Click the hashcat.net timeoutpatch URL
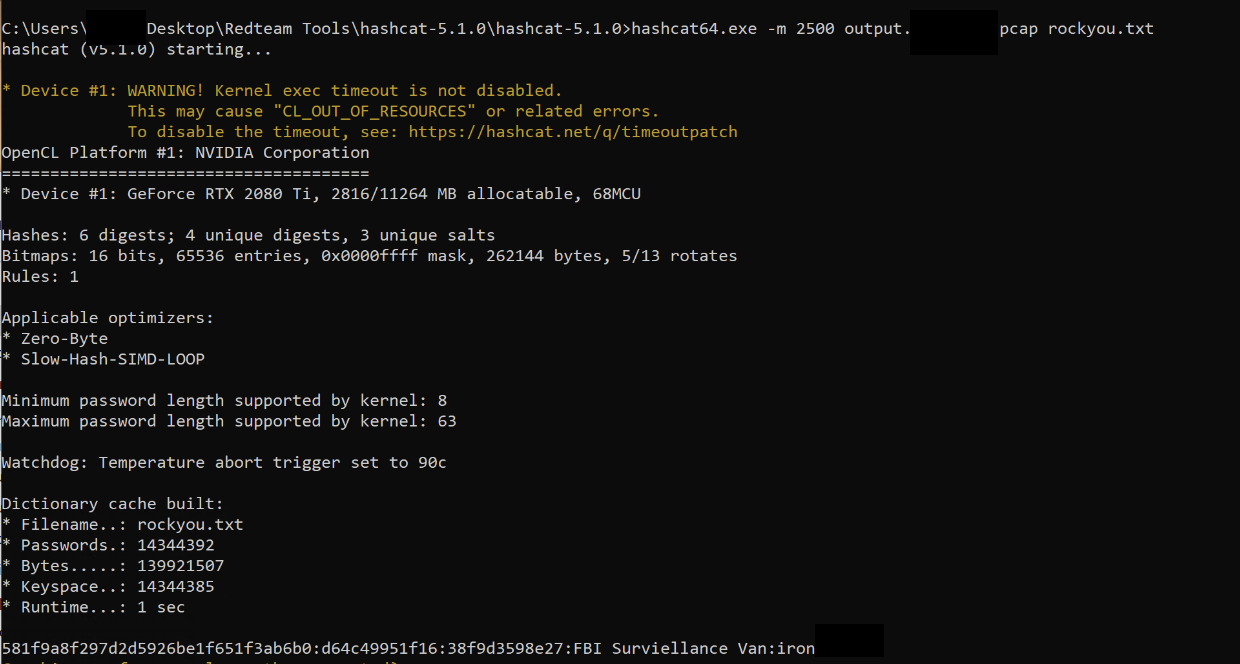Image resolution: width=1240 pixels, height=664 pixels. 573,132
